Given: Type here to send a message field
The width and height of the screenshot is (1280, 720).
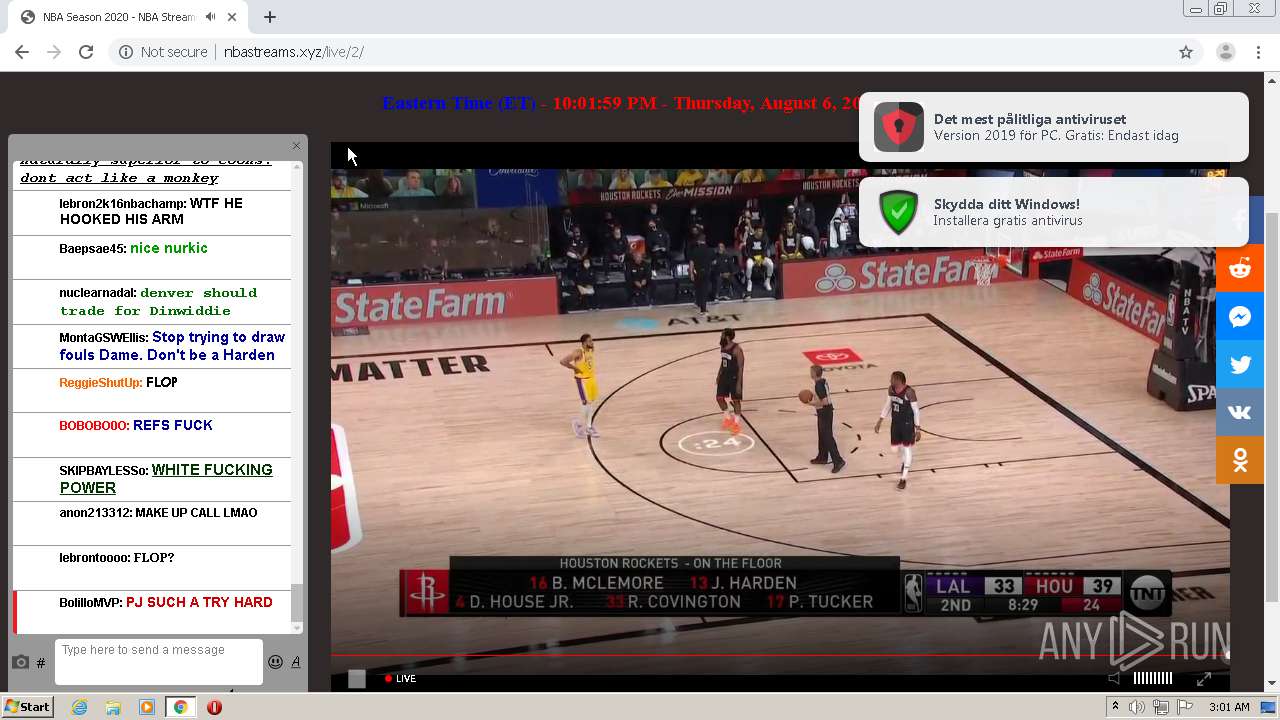Looking at the screenshot, I should pos(159,662).
